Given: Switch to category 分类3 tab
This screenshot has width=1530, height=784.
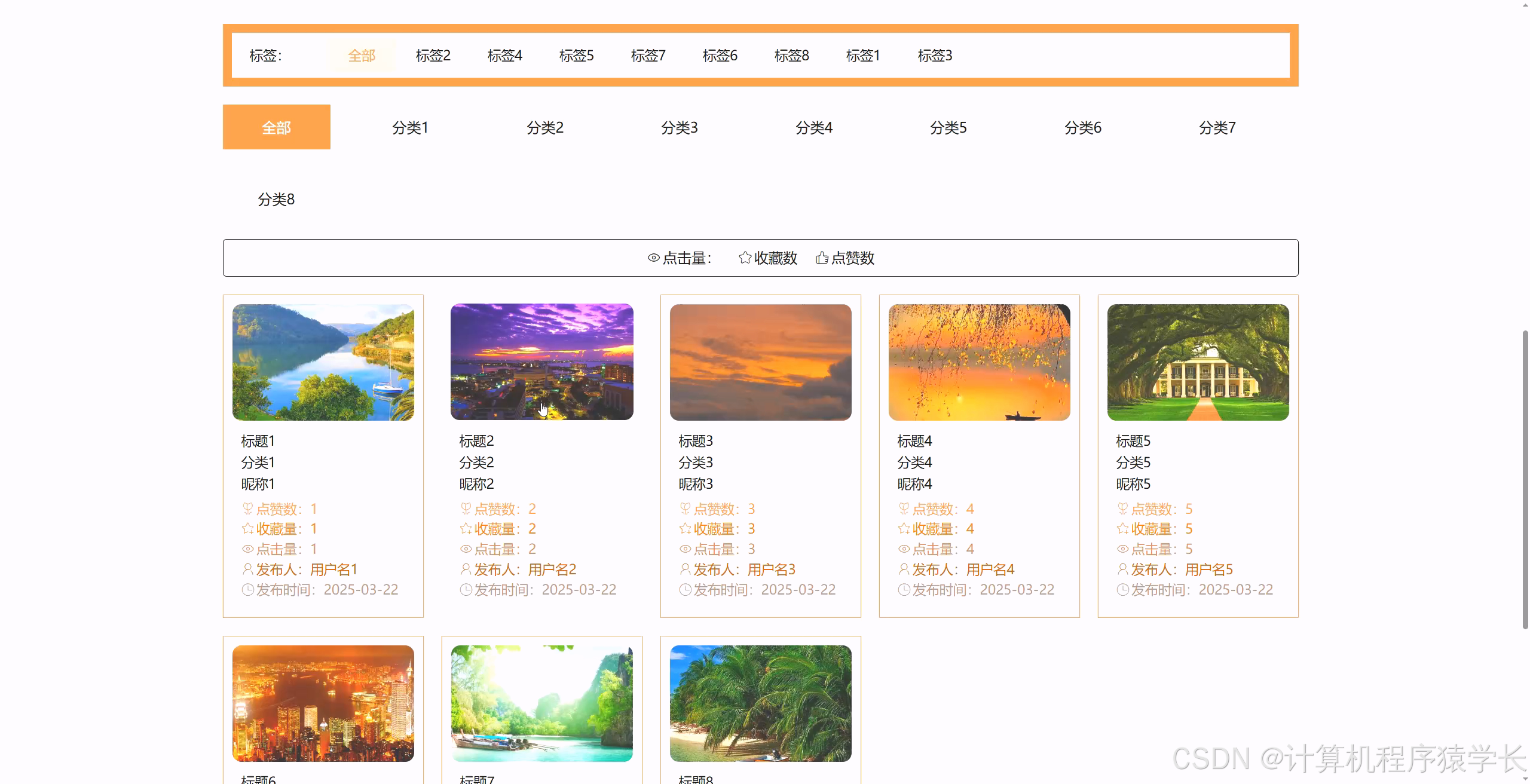Looking at the screenshot, I should [680, 127].
